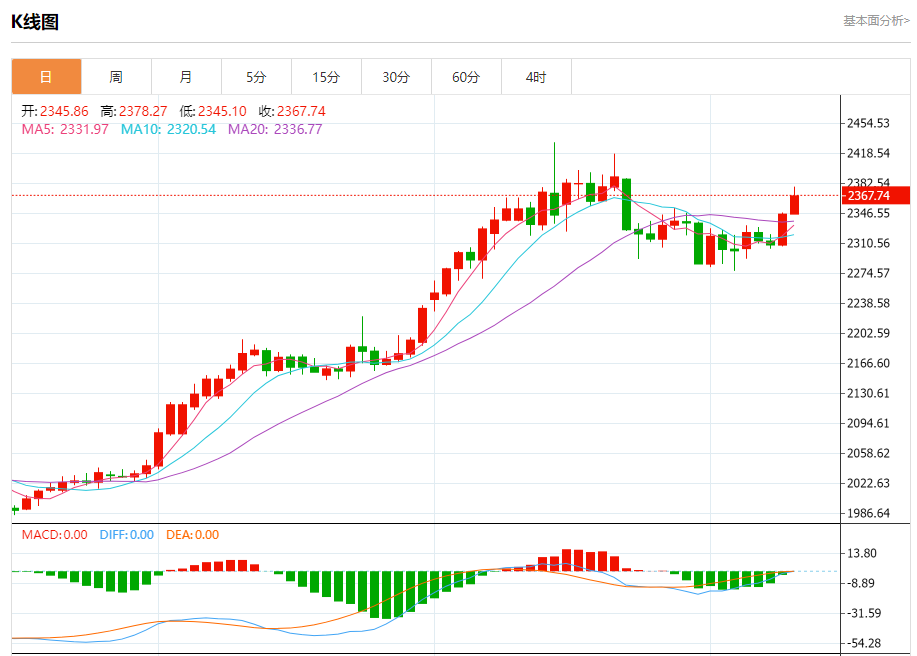Switch to the 月 monthly tab

[x=186, y=77]
